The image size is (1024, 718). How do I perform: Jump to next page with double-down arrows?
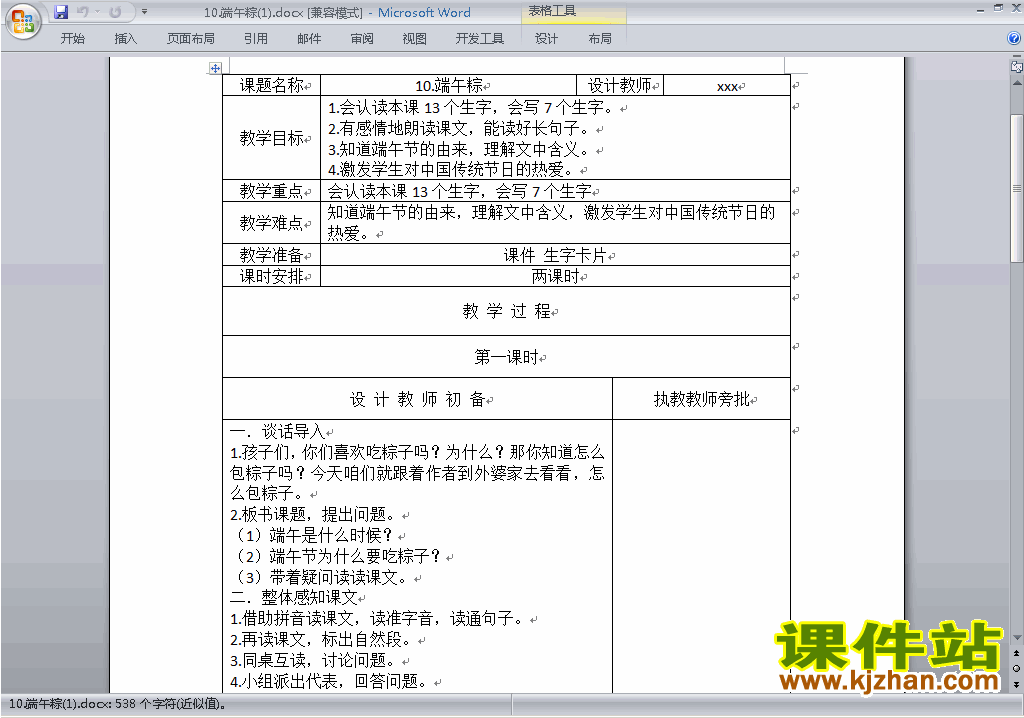(x=1017, y=684)
